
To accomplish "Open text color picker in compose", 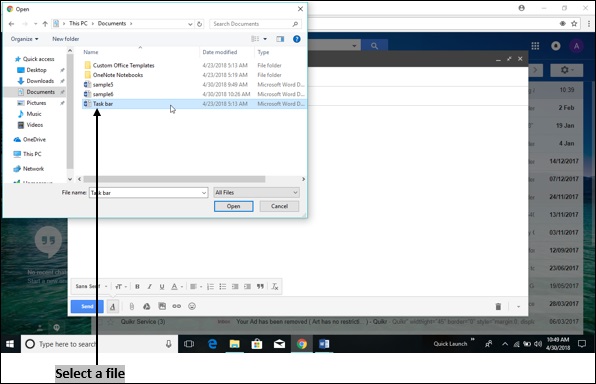I will [x=177, y=287].
